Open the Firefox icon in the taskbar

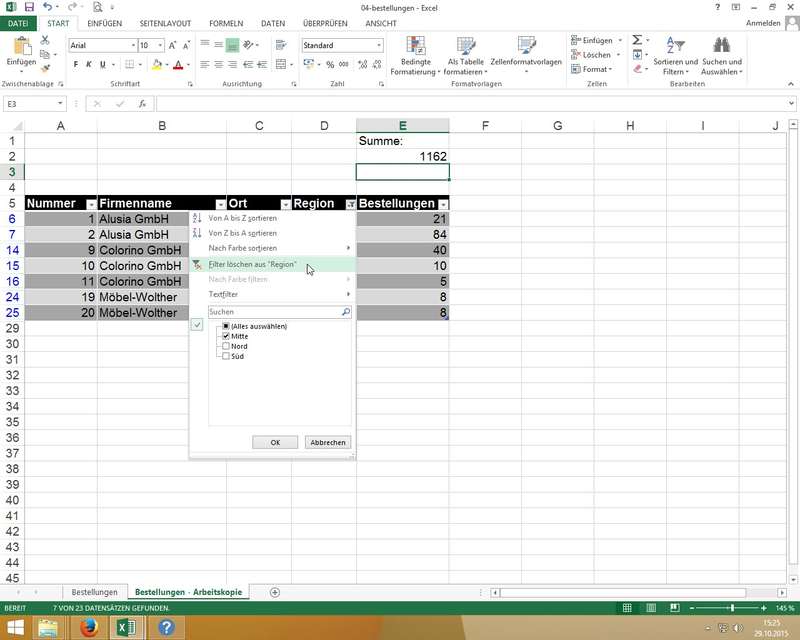pos(88,627)
